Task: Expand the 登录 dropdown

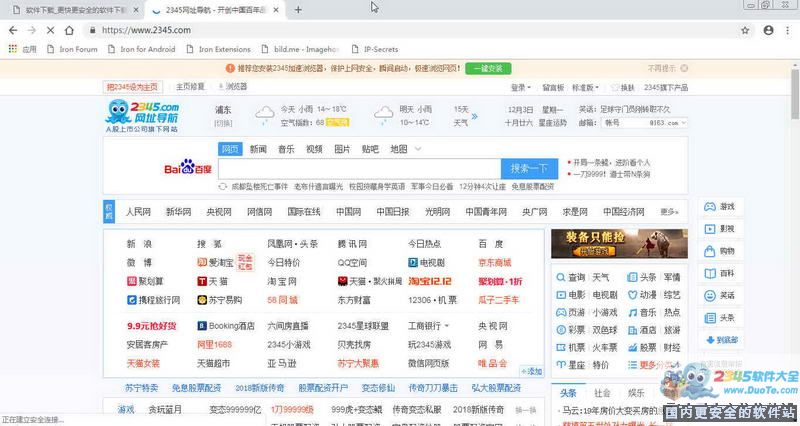Action: [x=520, y=88]
